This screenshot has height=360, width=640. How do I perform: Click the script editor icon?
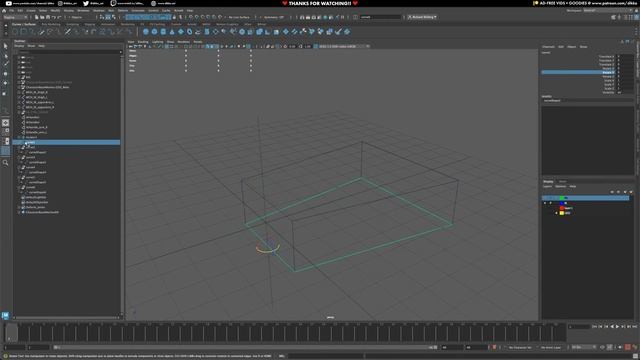[x=635, y=356]
